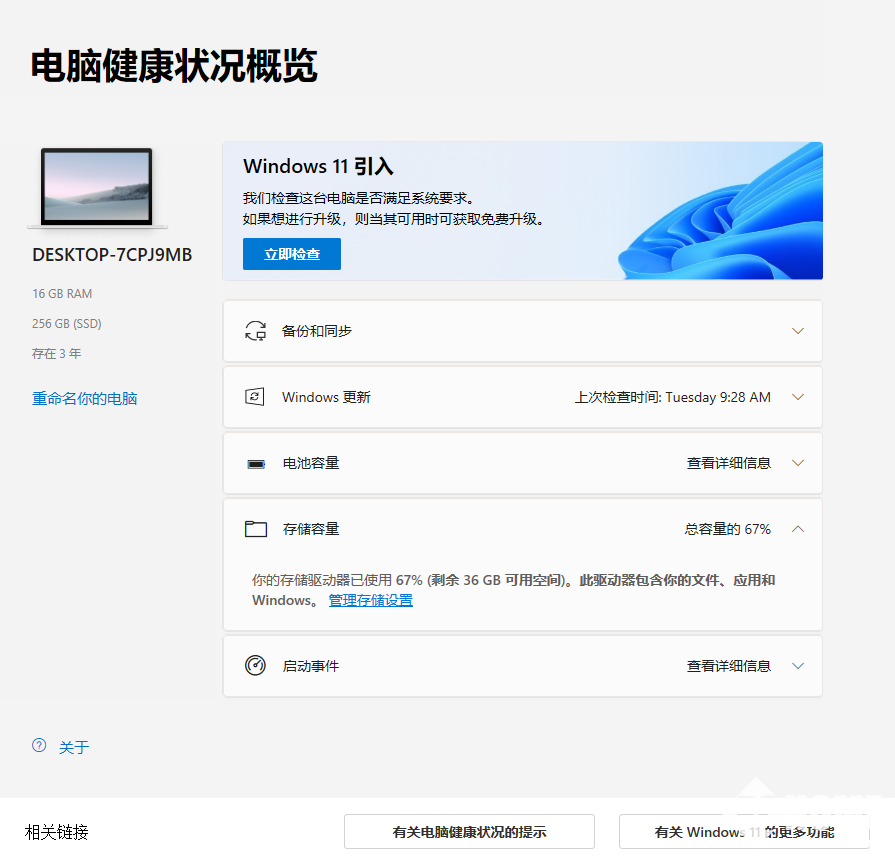Click the laptop thumbnail image
This screenshot has height=864, width=895.
tap(96, 188)
